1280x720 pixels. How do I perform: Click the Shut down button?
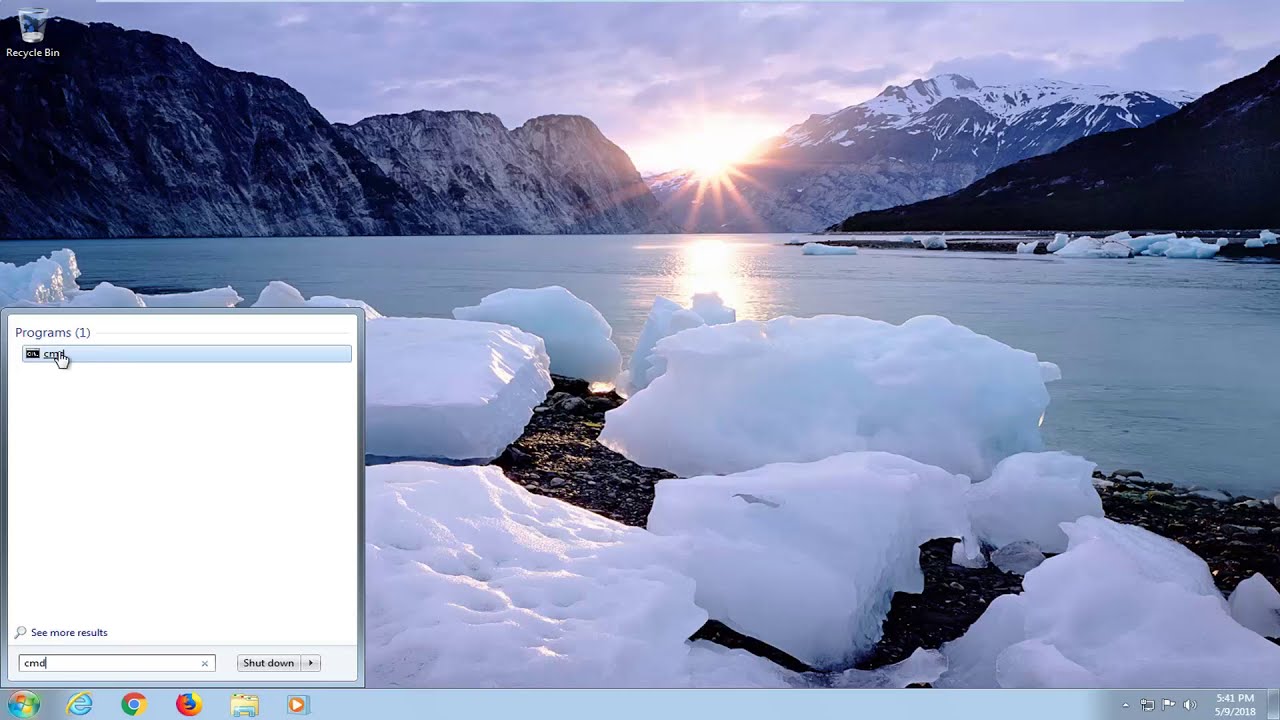(269, 663)
